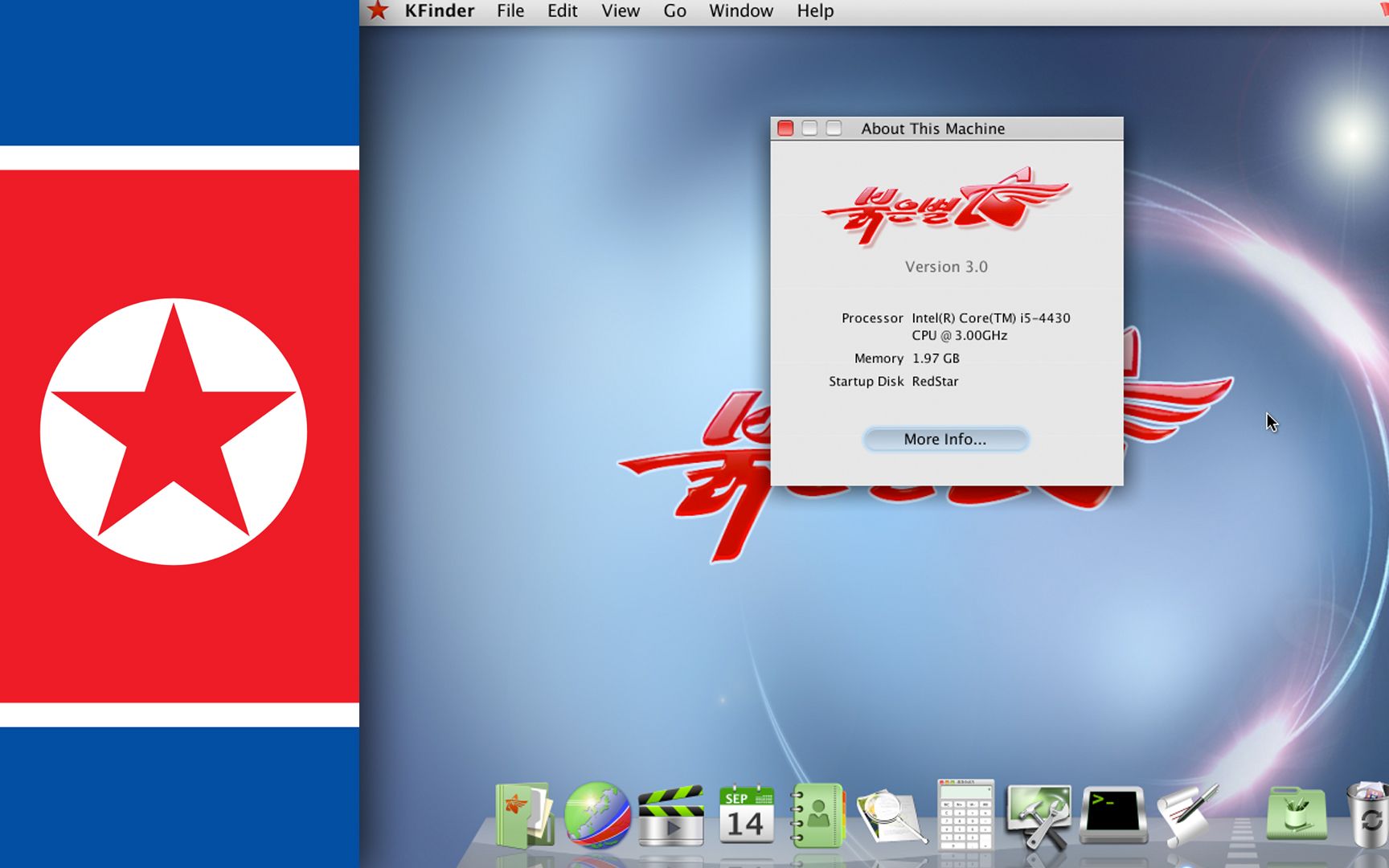This screenshot has height=868, width=1389.
Task: Open the File menu
Action: pos(510,10)
